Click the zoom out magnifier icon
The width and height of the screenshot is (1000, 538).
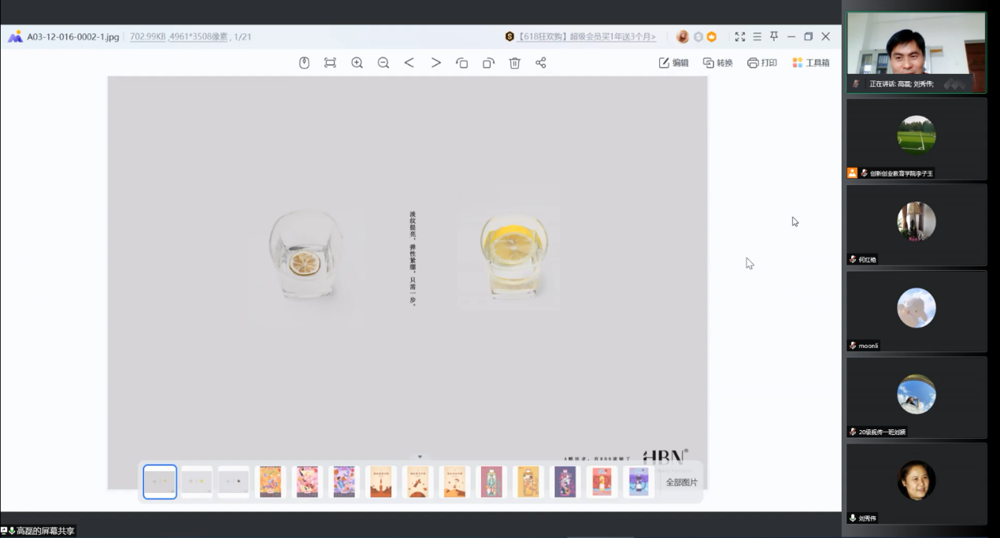tap(383, 63)
